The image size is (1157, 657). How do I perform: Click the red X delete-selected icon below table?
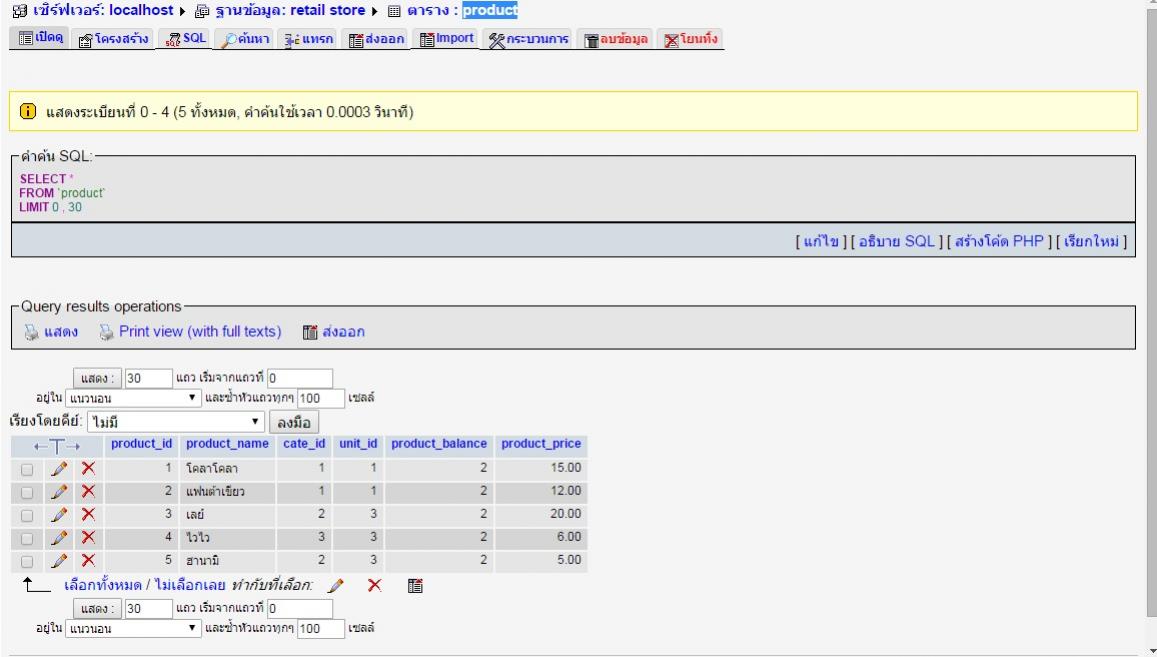[x=374, y=585]
